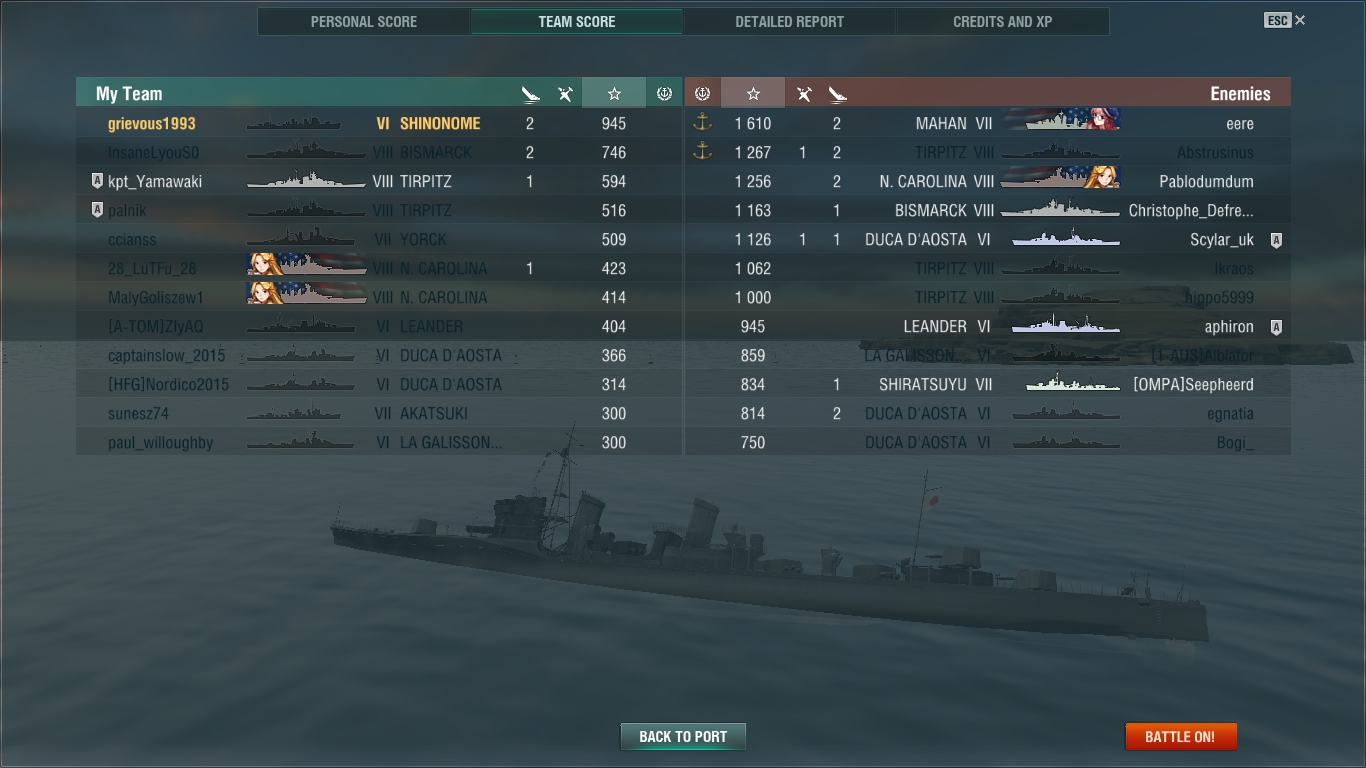Viewport: 1366px width, 768px height.
Task: Click the Back to Port button
Action: (x=683, y=737)
